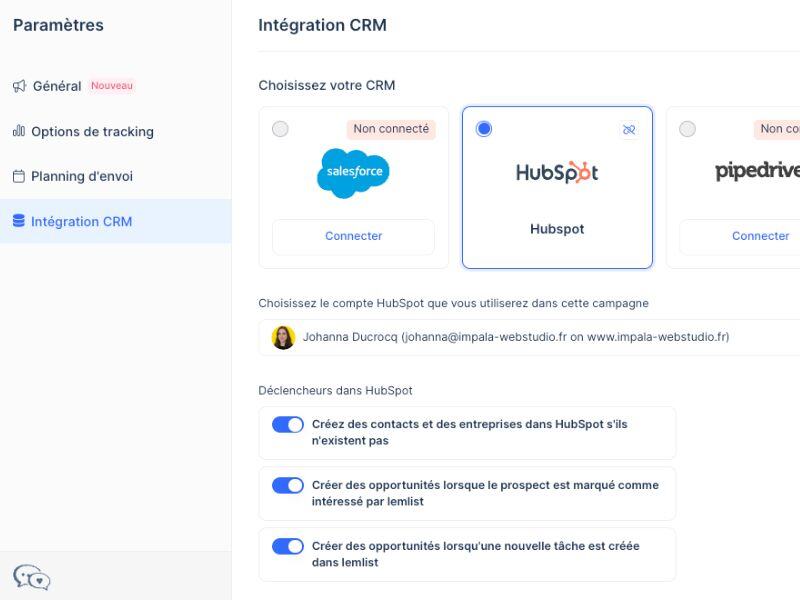Click the Nouveau badge next to Général

pyautogui.click(x=112, y=86)
